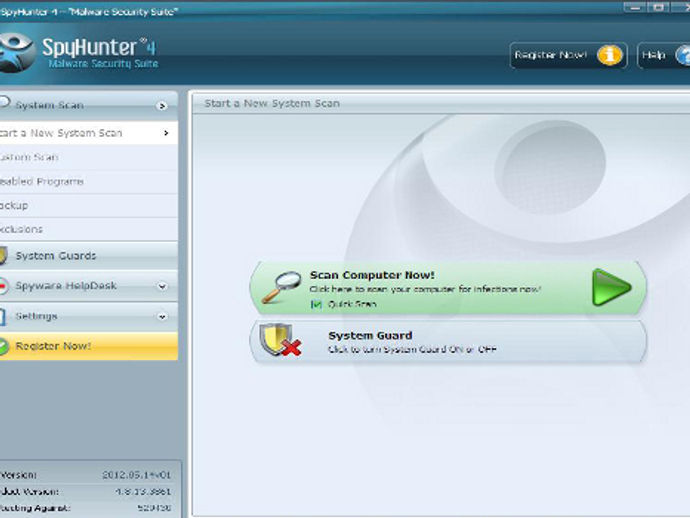Click the orange info icon beside Register Now
The width and height of the screenshot is (690, 518).
(x=609, y=55)
